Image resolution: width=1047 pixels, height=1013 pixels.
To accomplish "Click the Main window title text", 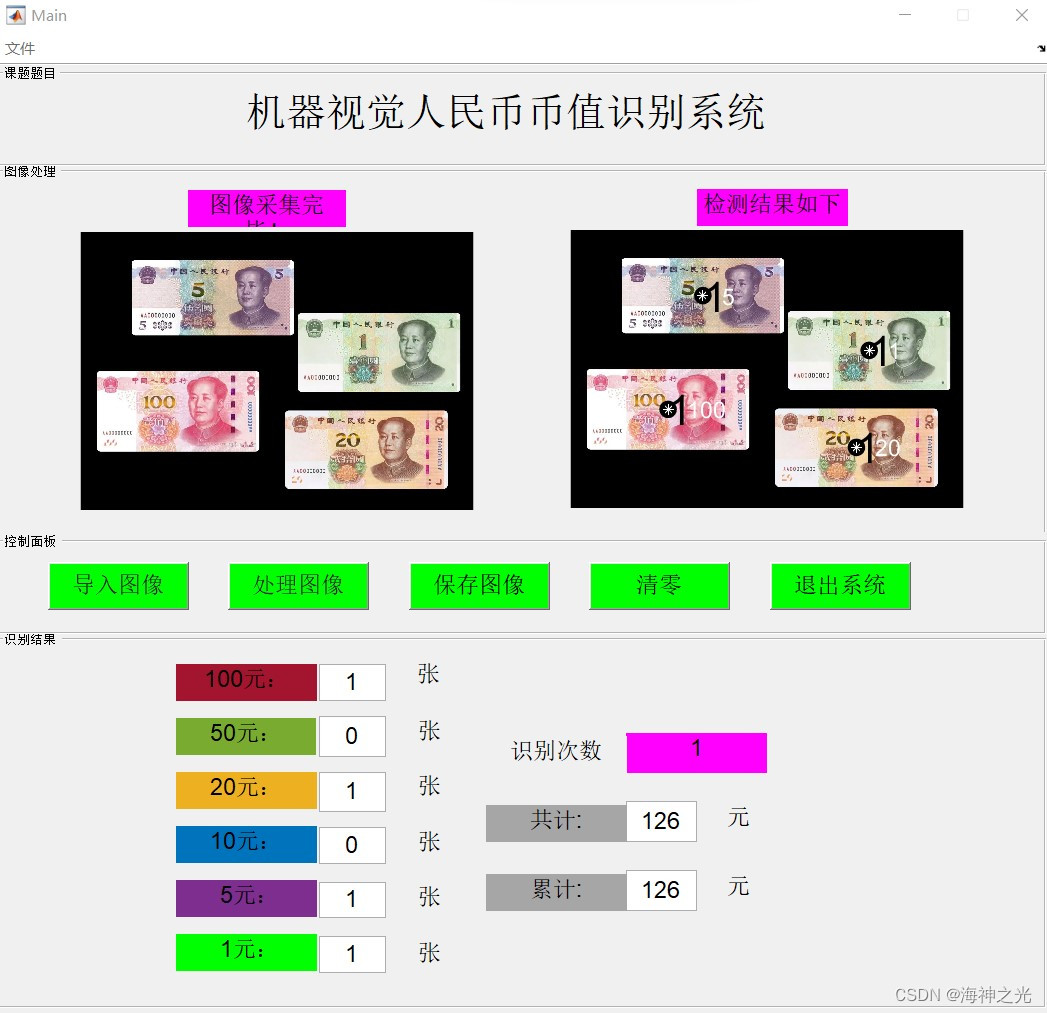I will [x=49, y=15].
